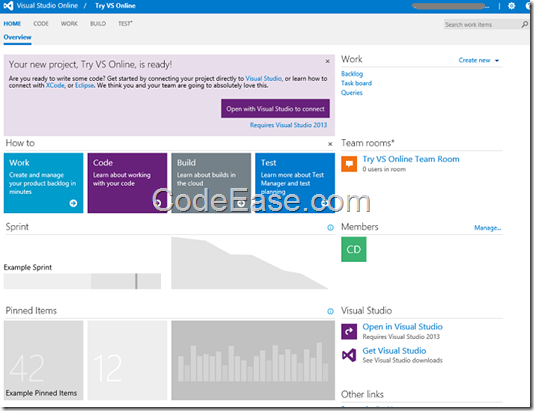Open the Visual Studio link in banner
Image resolution: width=534 pixels, height=411 pixels.
point(264,78)
